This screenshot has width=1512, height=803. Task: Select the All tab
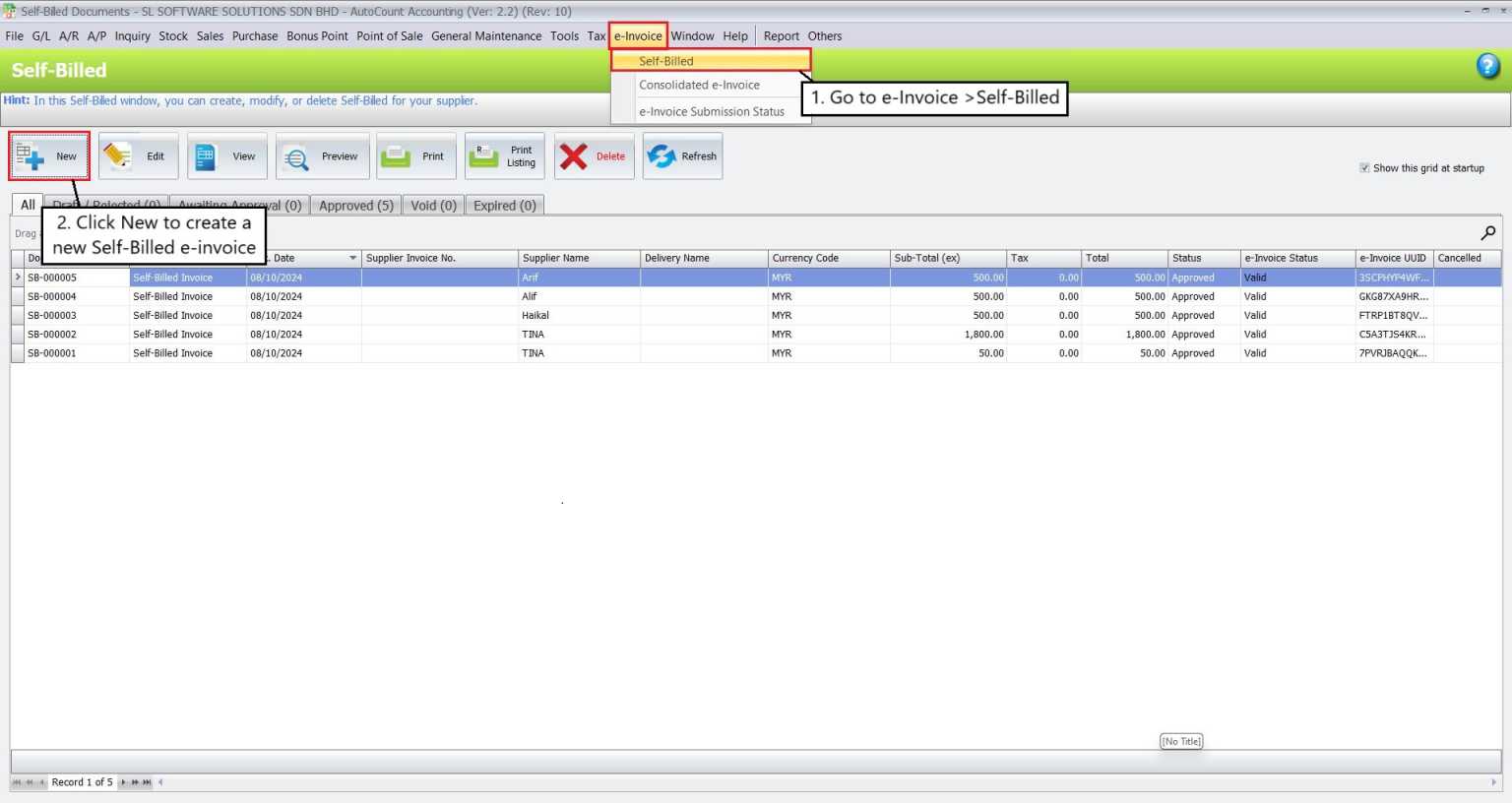pos(28,205)
